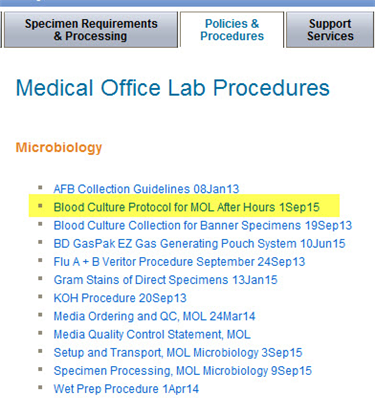The height and width of the screenshot is (414, 375).
Task: Click bullet beside KOH Procedure entry
Action: coord(40,296)
